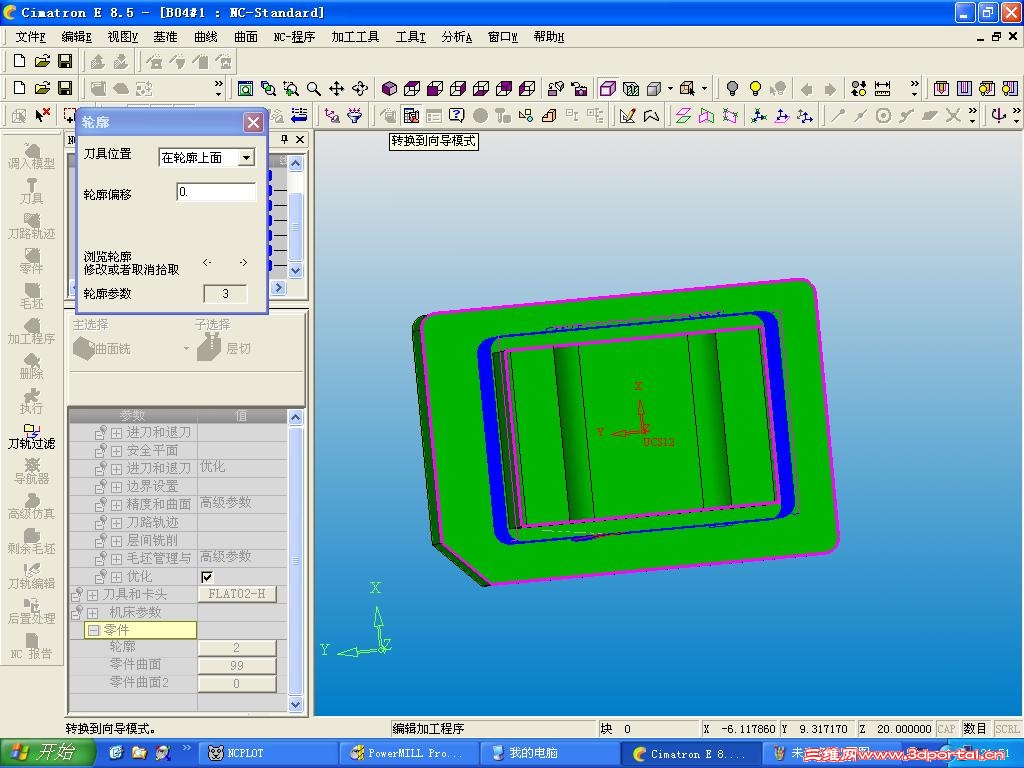Toggle lock icon beside 层间铣削 row
1024x768 pixels.
pyautogui.click(x=100, y=541)
